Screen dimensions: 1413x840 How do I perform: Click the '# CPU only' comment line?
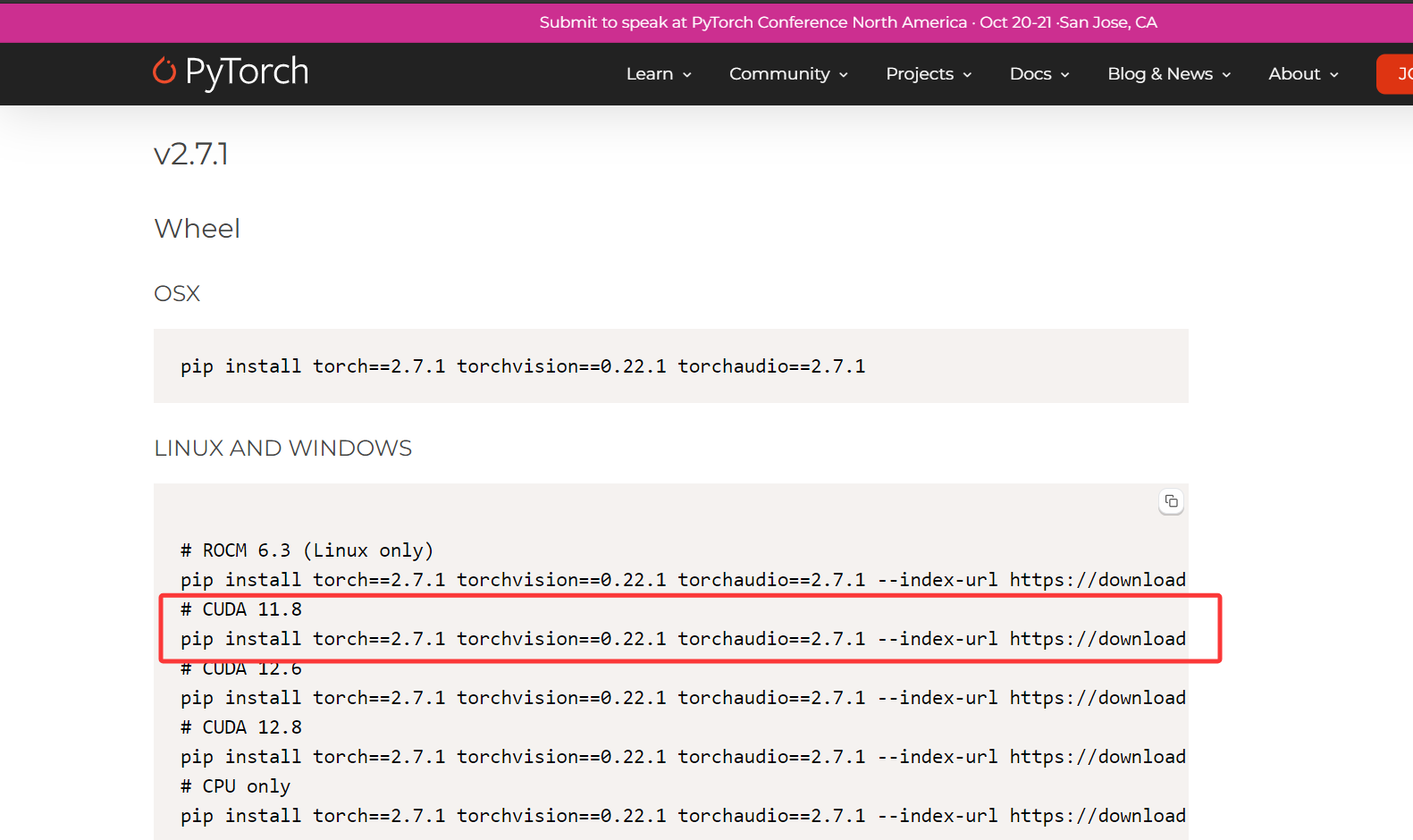click(235, 786)
